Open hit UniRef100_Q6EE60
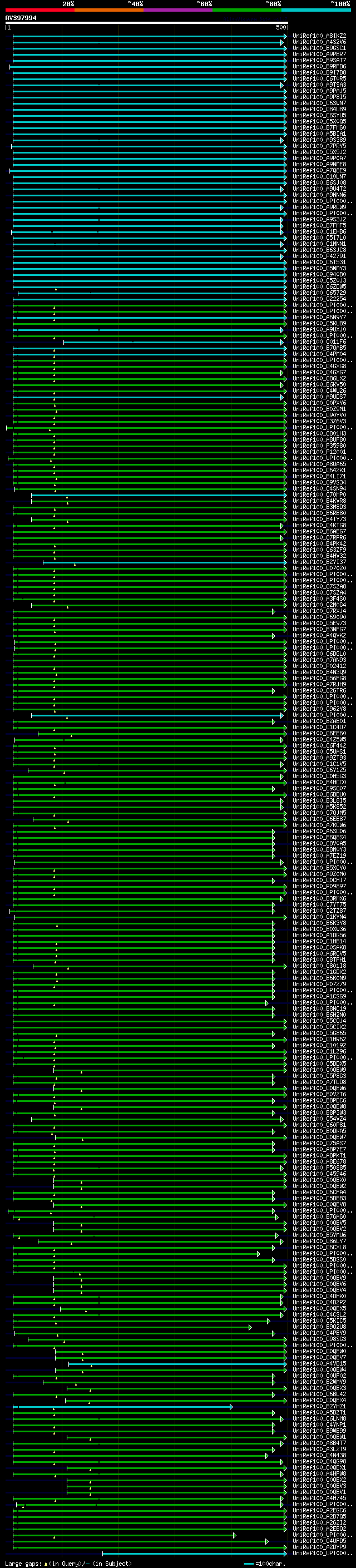Viewport: 356px width, 1568px height. [319, 734]
